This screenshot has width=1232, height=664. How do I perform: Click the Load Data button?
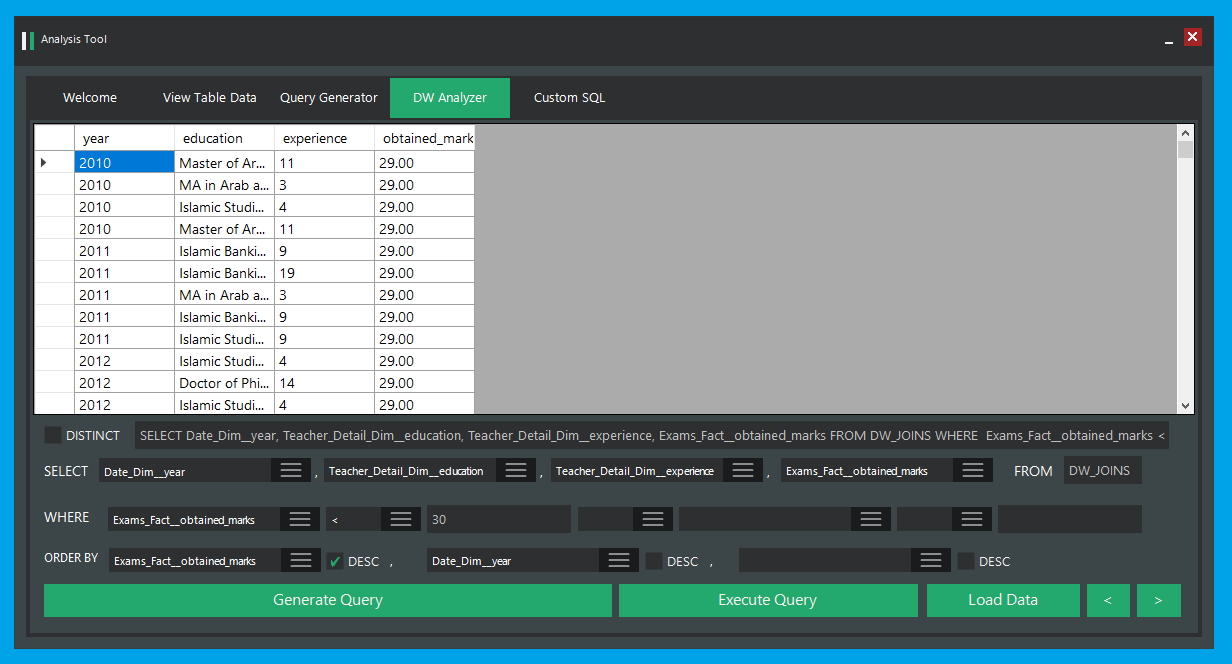[x=1003, y=600]
